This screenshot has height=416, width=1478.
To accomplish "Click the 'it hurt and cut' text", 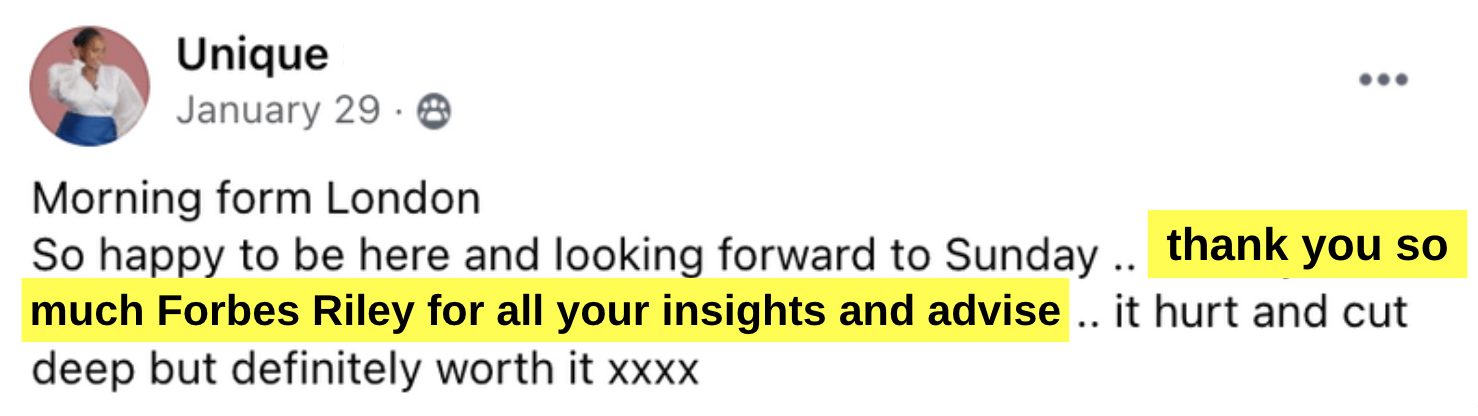I will click(x=1260, y=313).
